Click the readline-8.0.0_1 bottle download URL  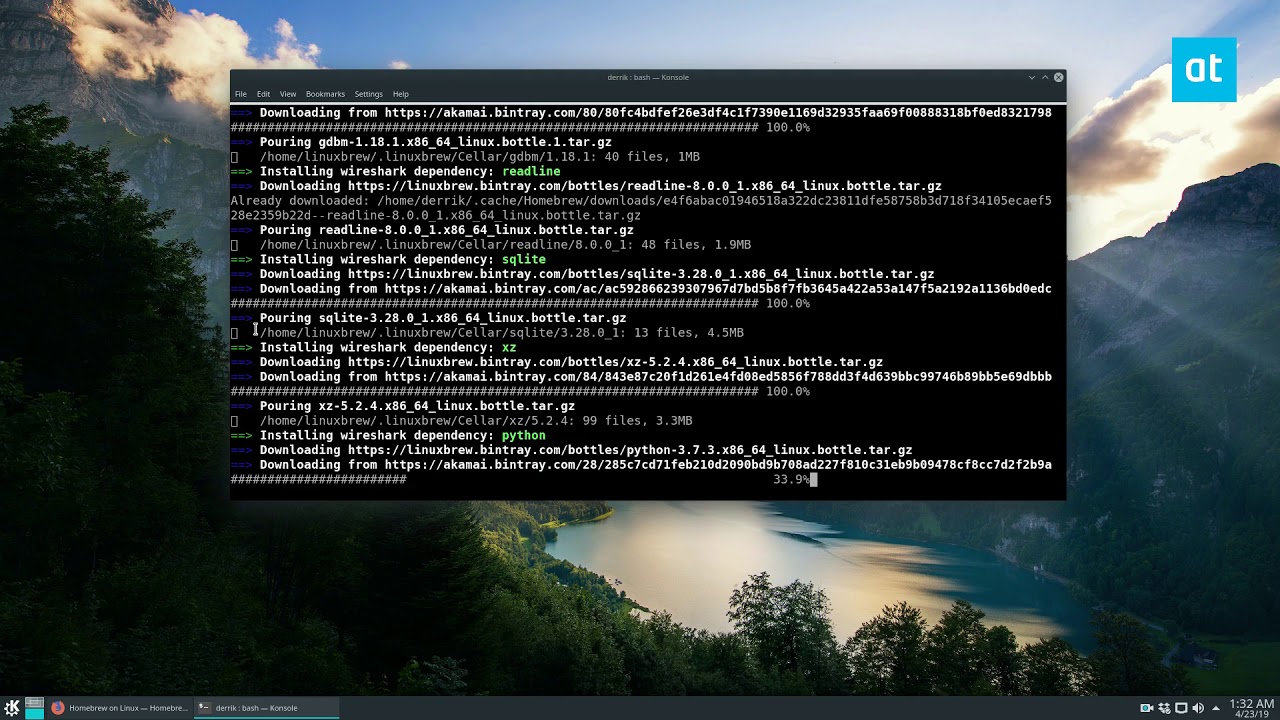pos(645,186)
